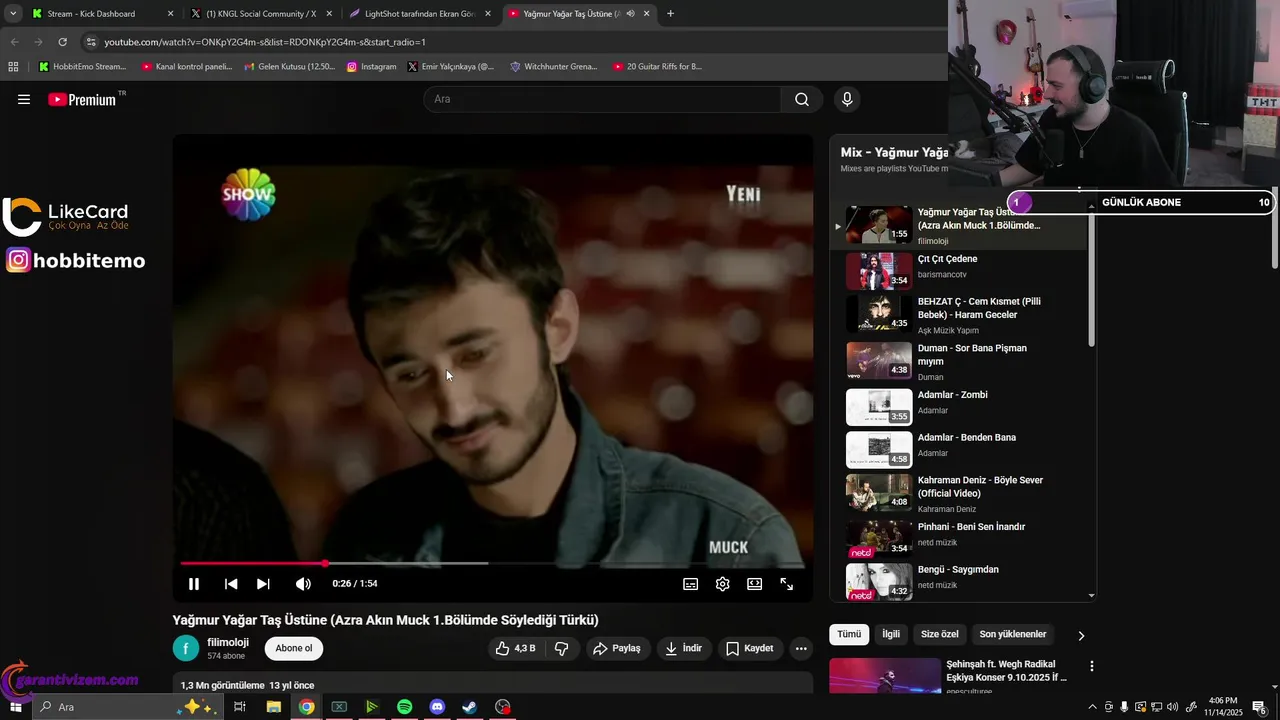Open Steam from the taskbar
The height and width of the screenshot is (720, 1280).
click(x=469, y=707)
